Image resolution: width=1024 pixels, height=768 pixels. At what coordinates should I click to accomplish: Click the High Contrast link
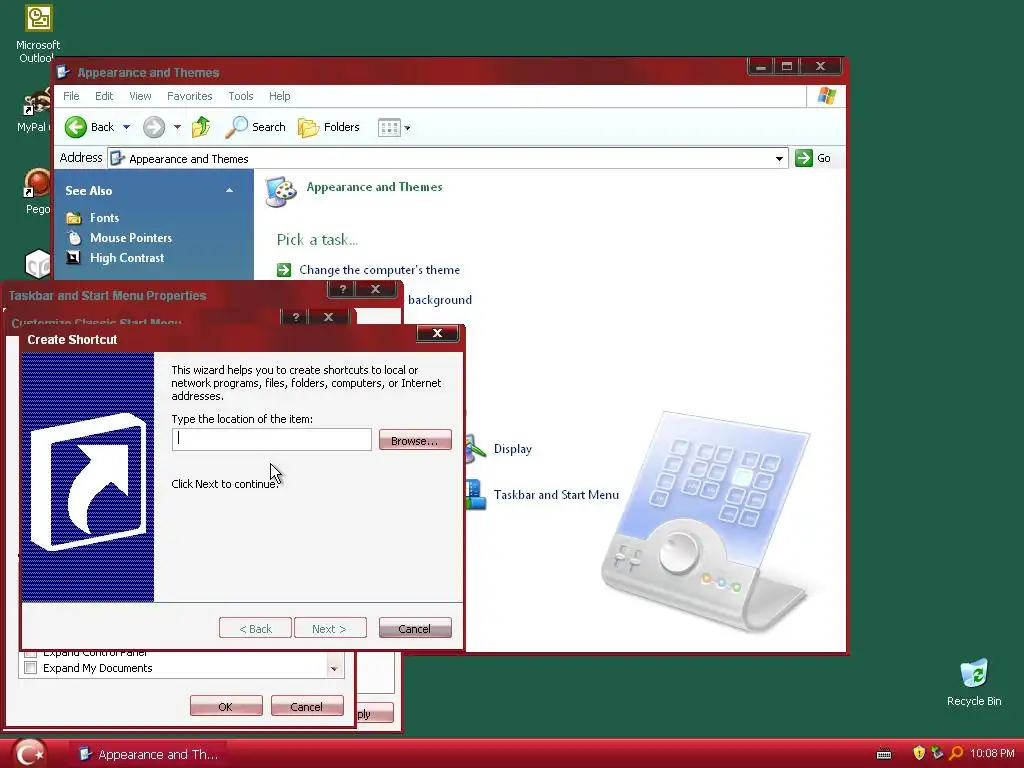(127, 258)
